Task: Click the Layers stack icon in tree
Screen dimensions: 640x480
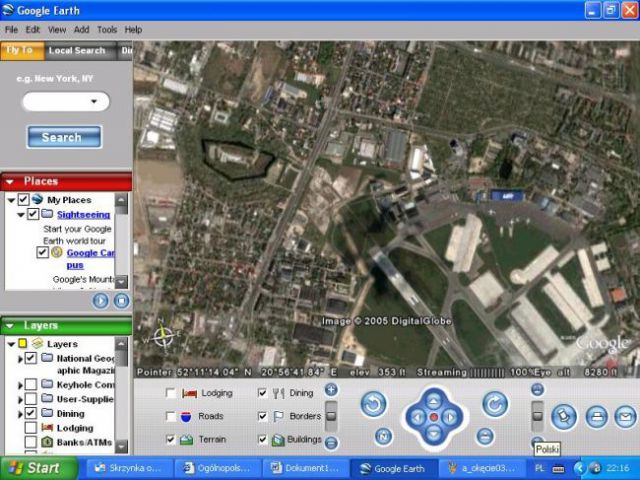Action: [x=38, y=343]
